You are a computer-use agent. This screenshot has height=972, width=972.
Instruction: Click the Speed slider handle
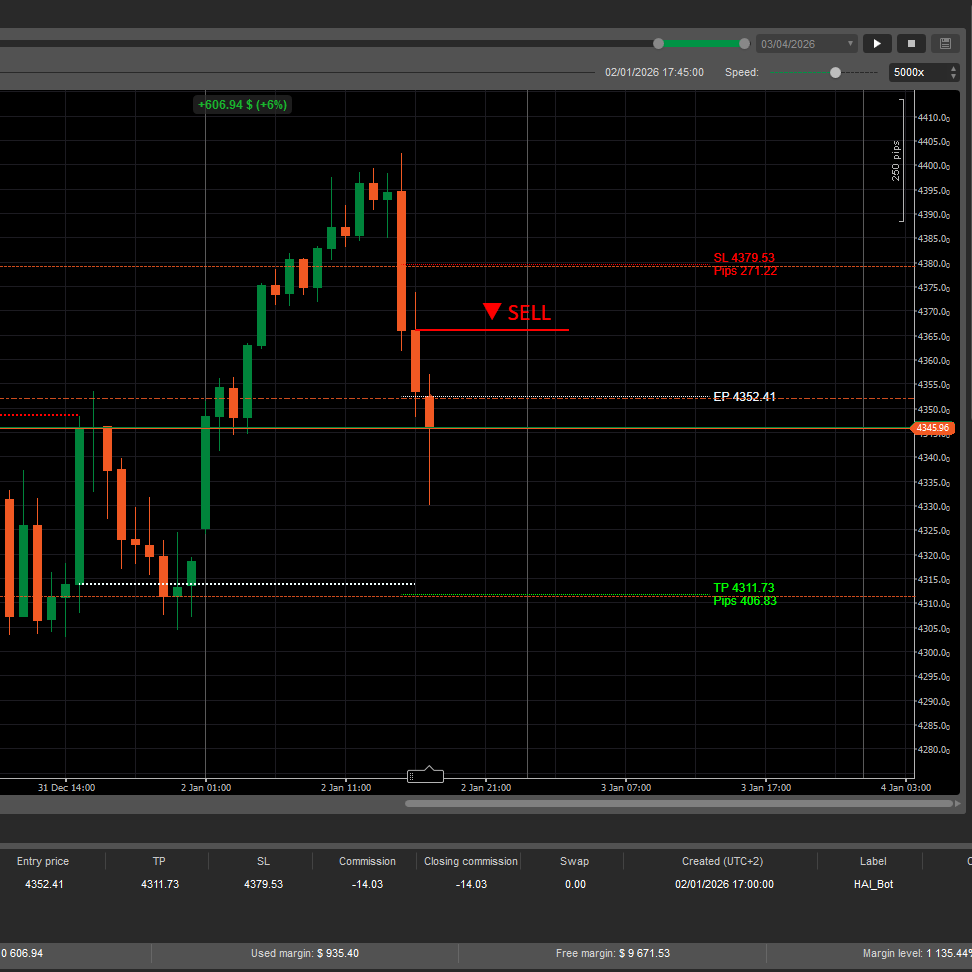835,72
